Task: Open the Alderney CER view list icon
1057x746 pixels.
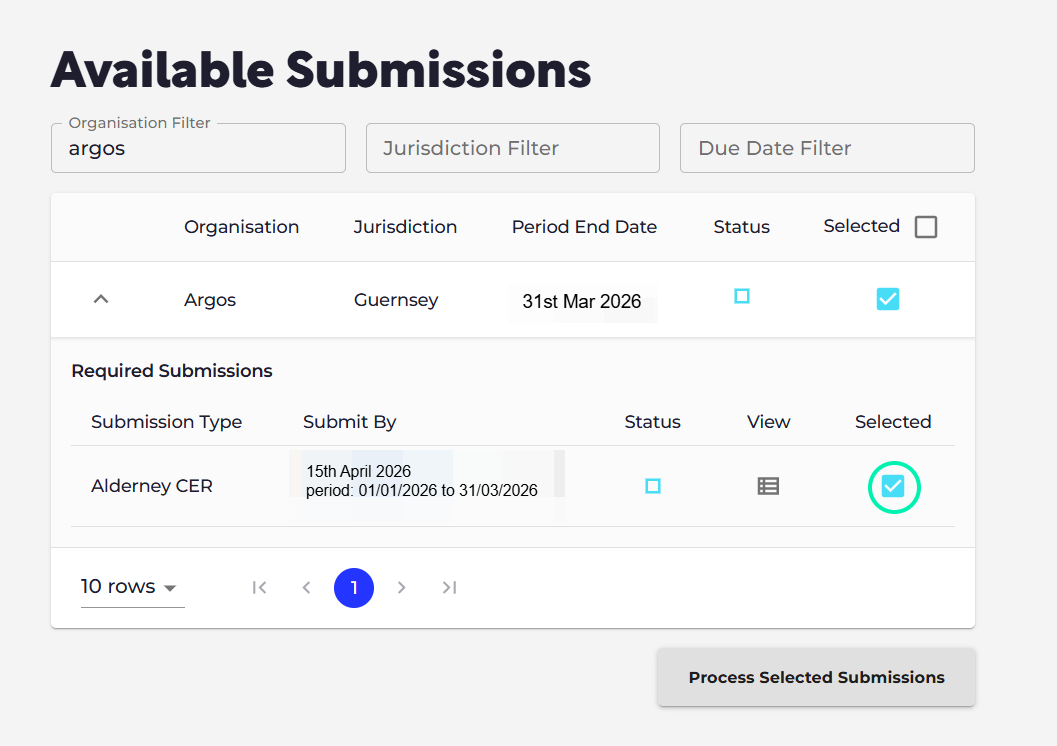Action: coord(768,486)
